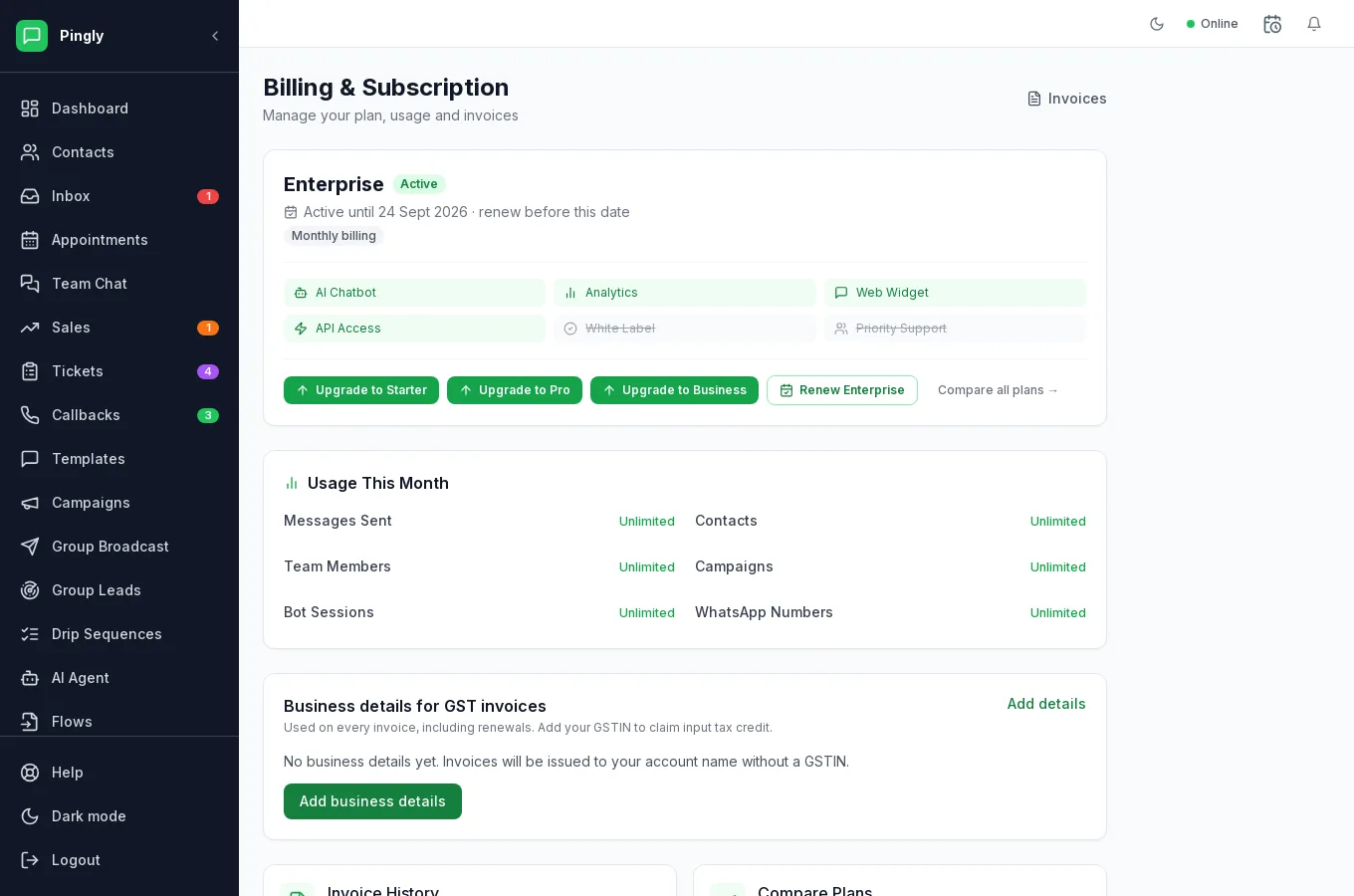The image size is (1354, 896).
Task: Select the Group Broadcast send icon
Action: pyautogui.click(x=30, y=547)
